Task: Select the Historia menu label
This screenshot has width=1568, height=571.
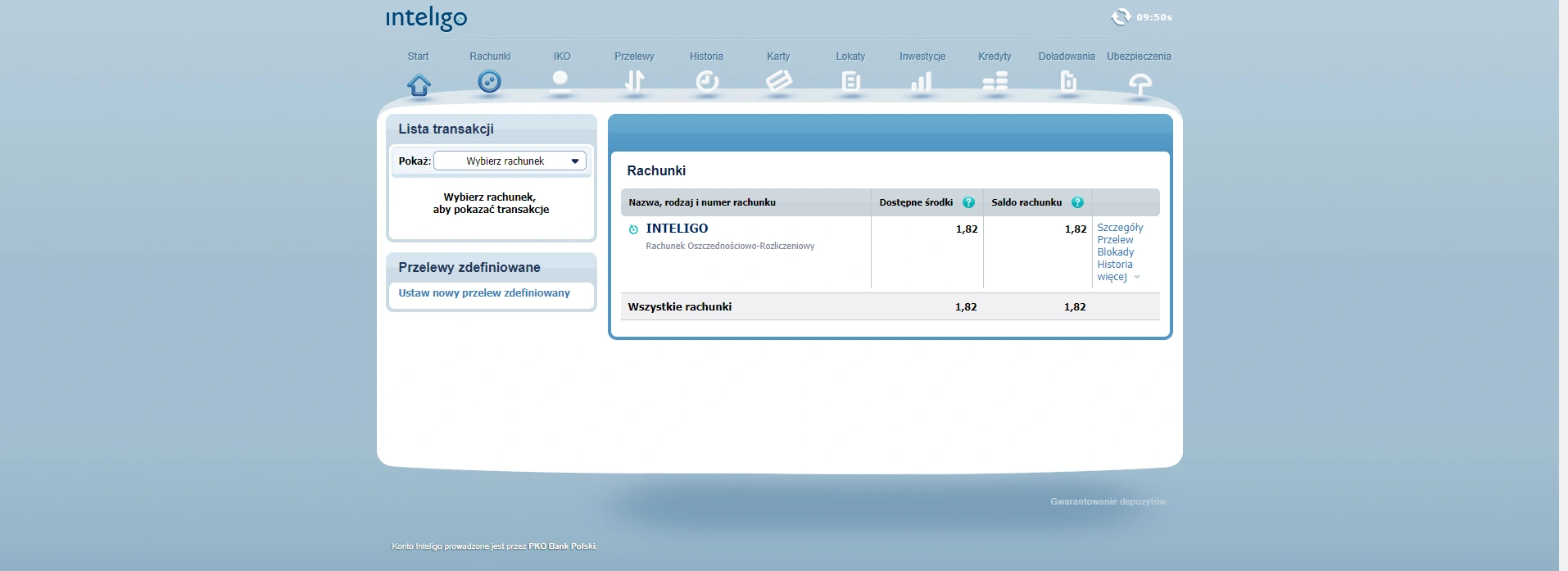Action: pyautogui.click(x=706, y=57)
